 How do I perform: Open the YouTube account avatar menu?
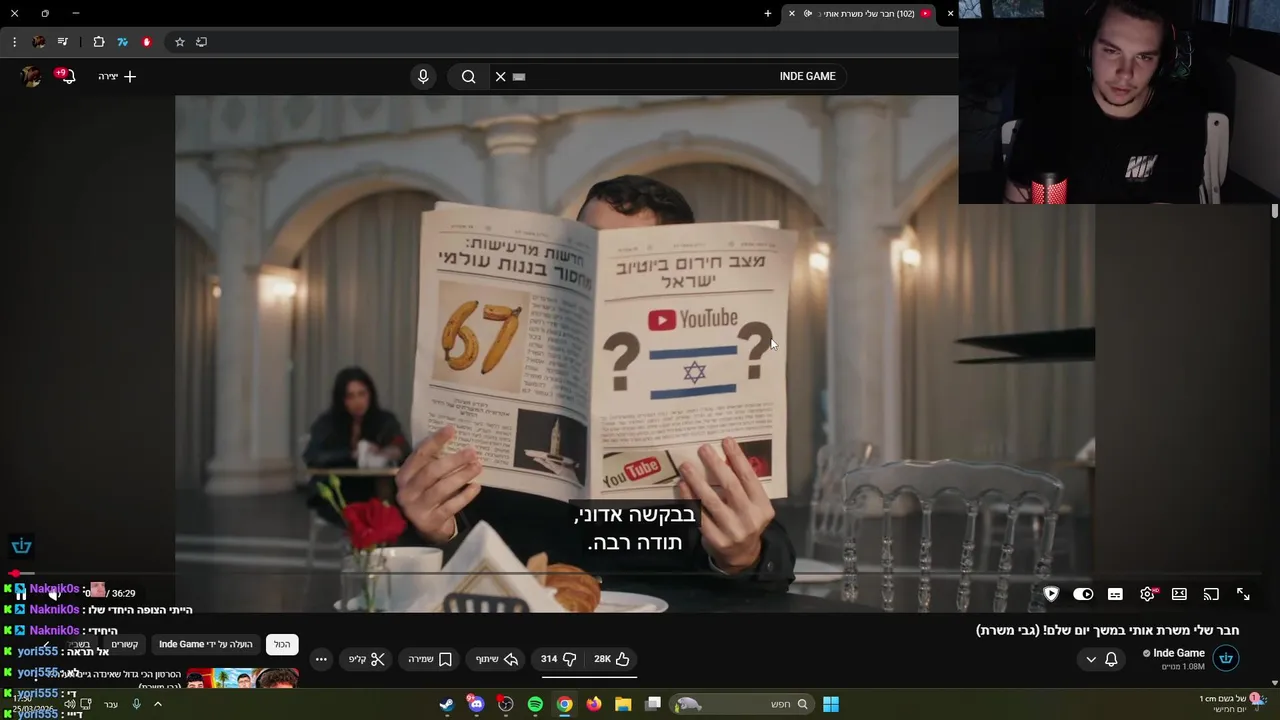[31, 76]
